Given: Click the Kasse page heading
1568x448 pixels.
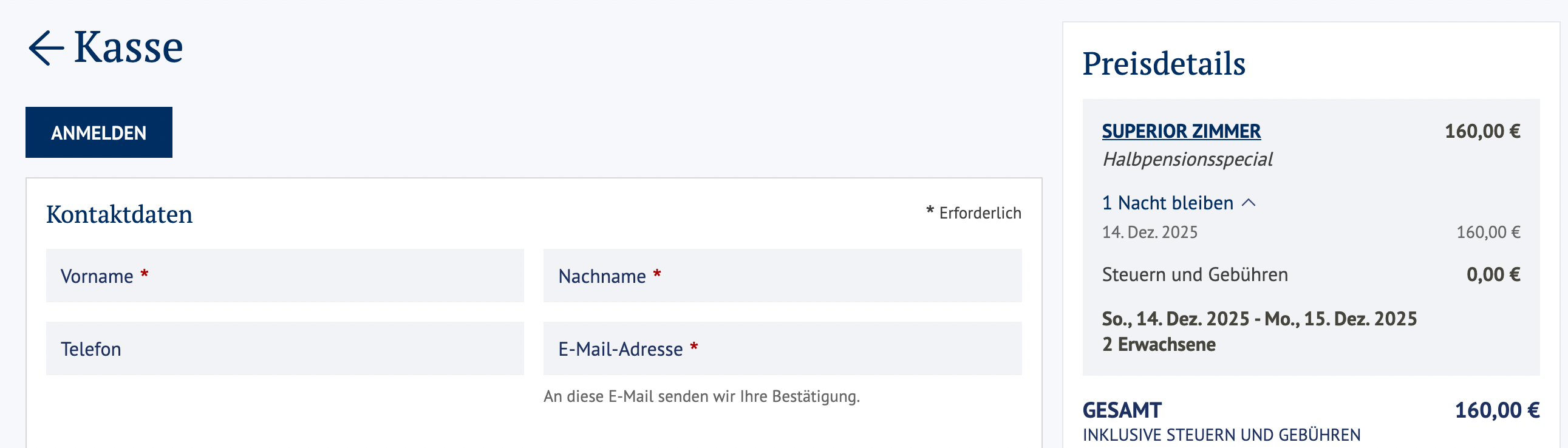Looking at the screenshot, I should click(128, 47).
